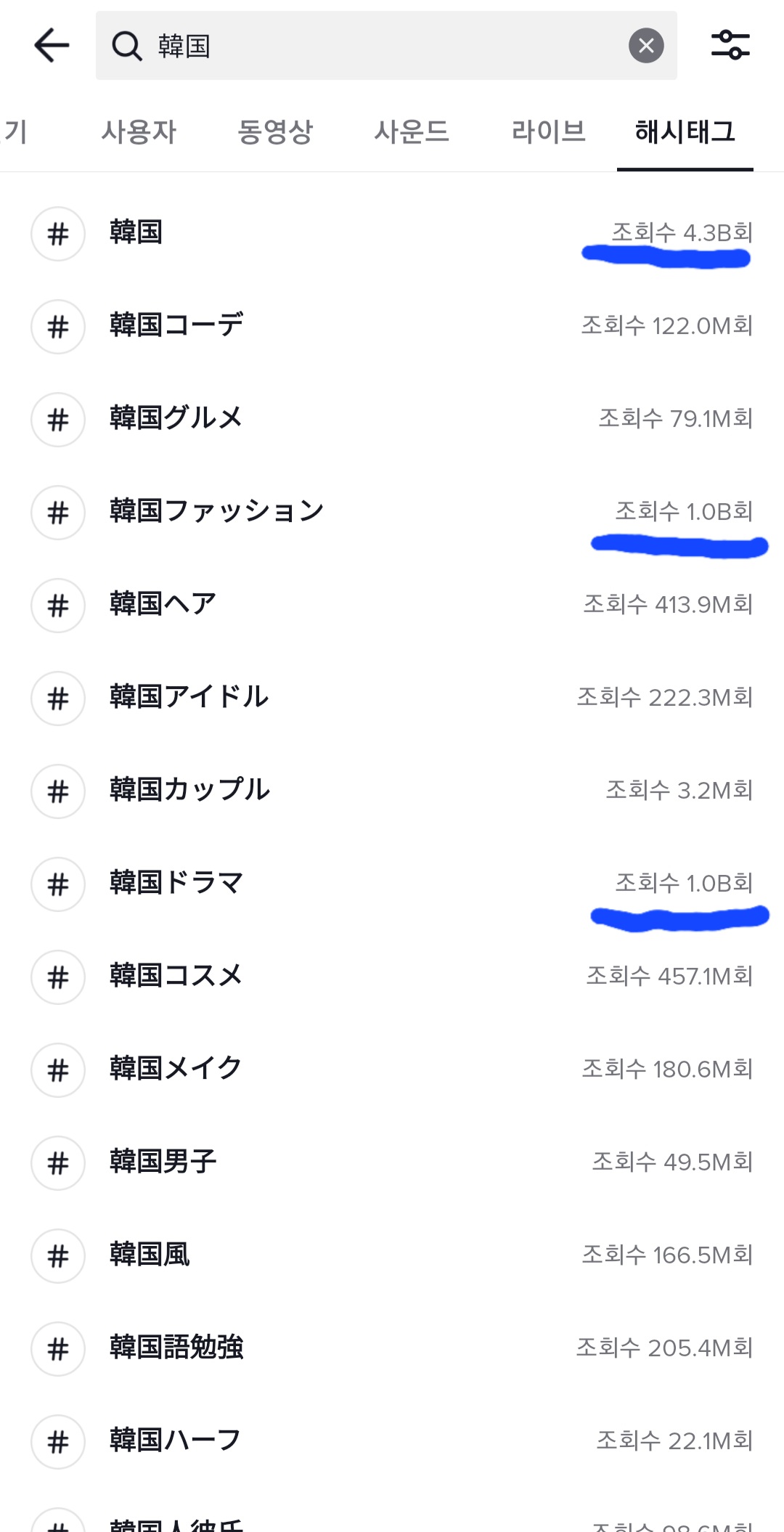Open the 韓国ドラマ hashtag result

point(176,883)
